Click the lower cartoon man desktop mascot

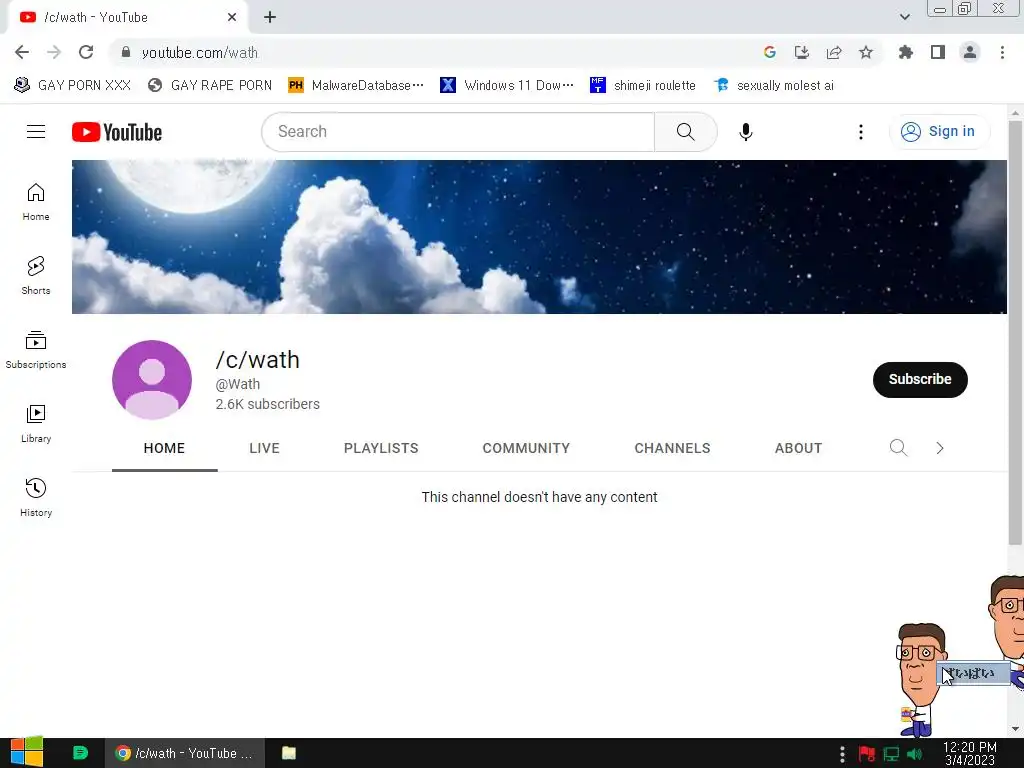click(918, 679)
